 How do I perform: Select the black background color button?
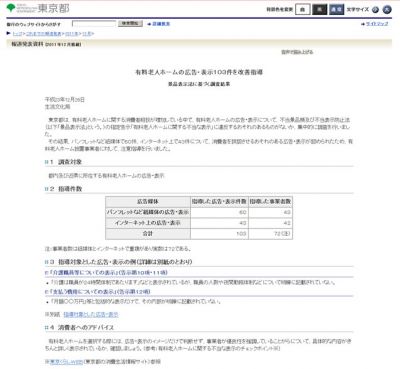(319, 9)
